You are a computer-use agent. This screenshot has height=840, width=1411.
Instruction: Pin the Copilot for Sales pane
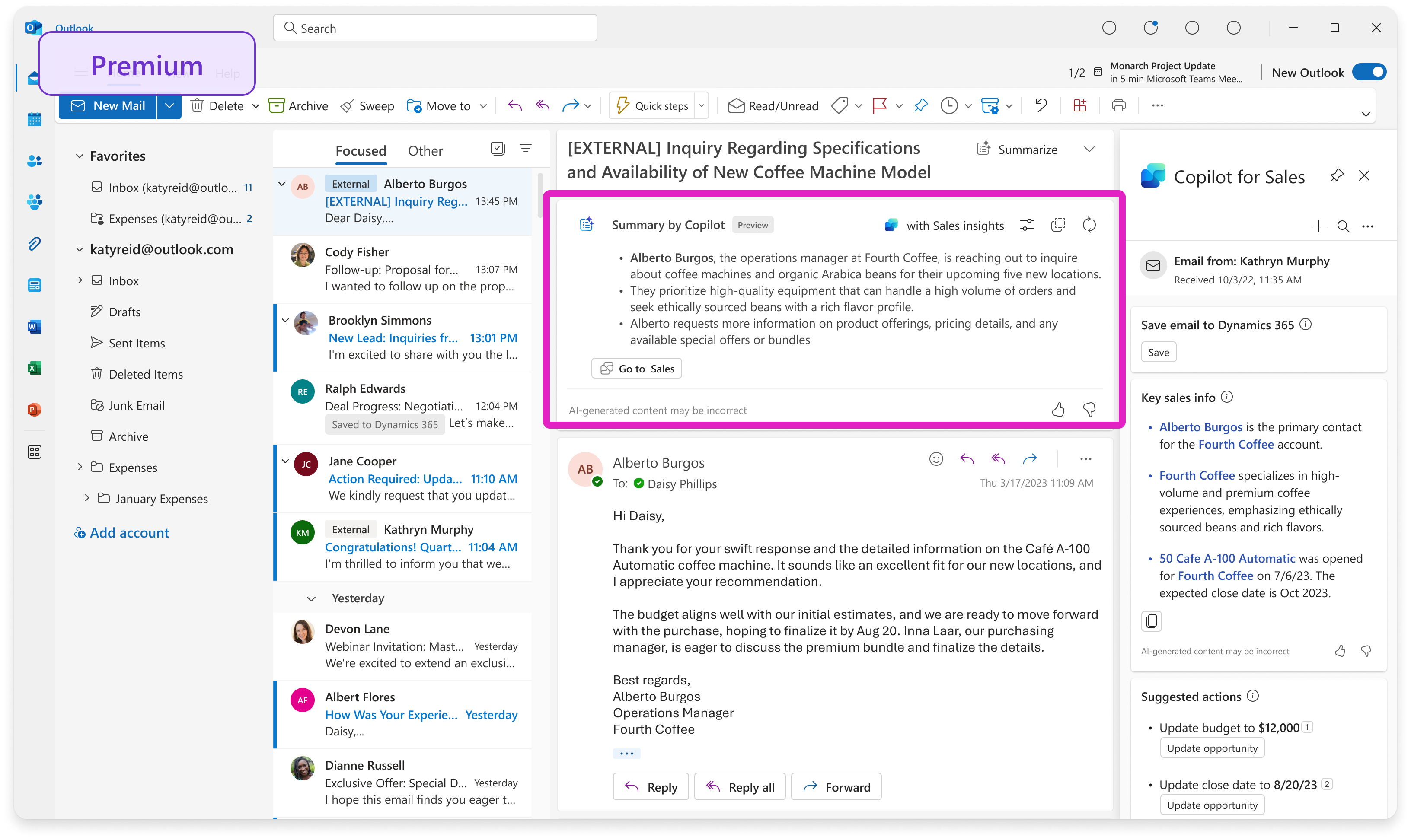coord(1337,175)
